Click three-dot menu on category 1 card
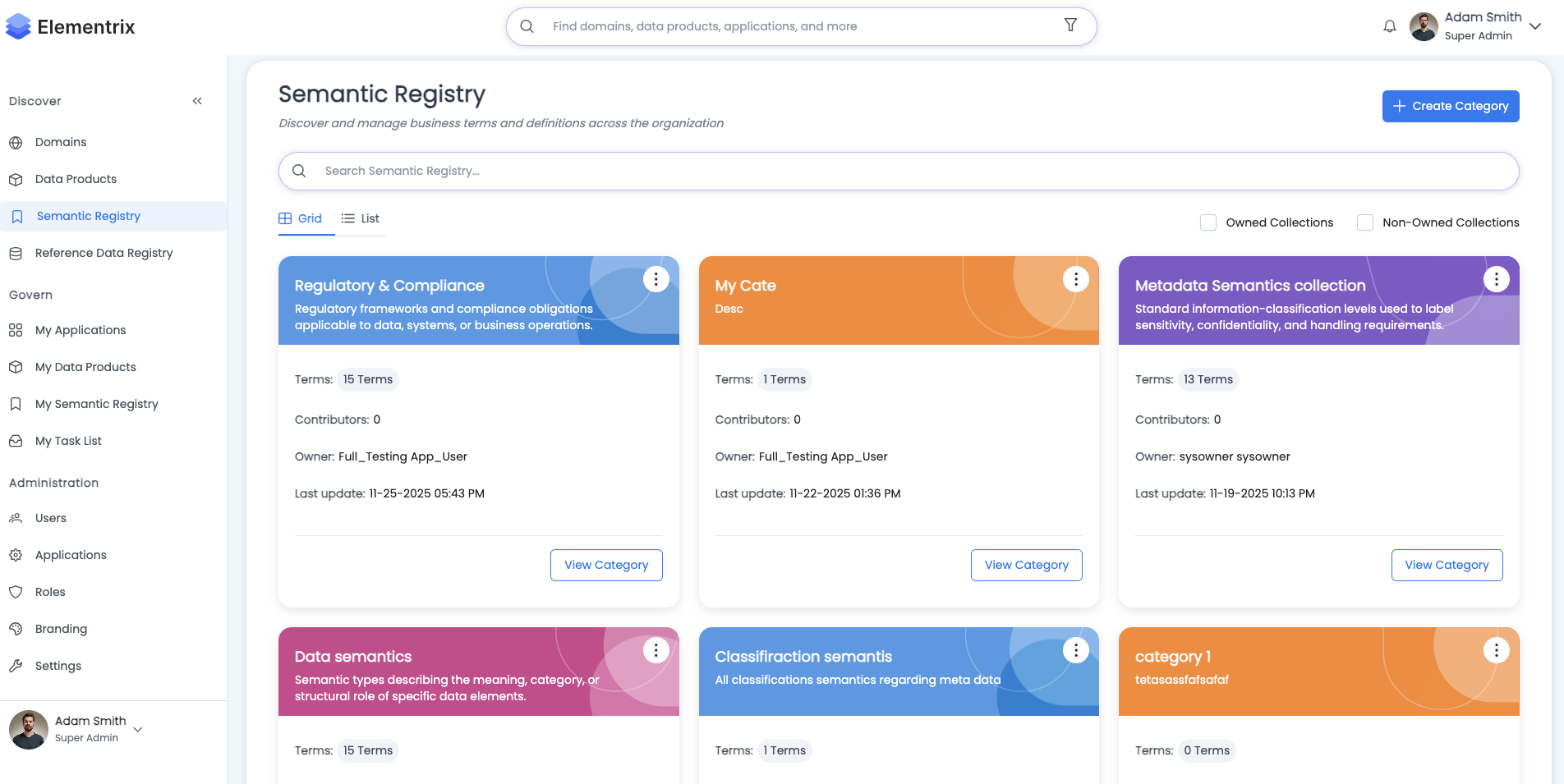Image resolution: width=1564 pixels, height=784 pixels. (x=1496, y=650)
